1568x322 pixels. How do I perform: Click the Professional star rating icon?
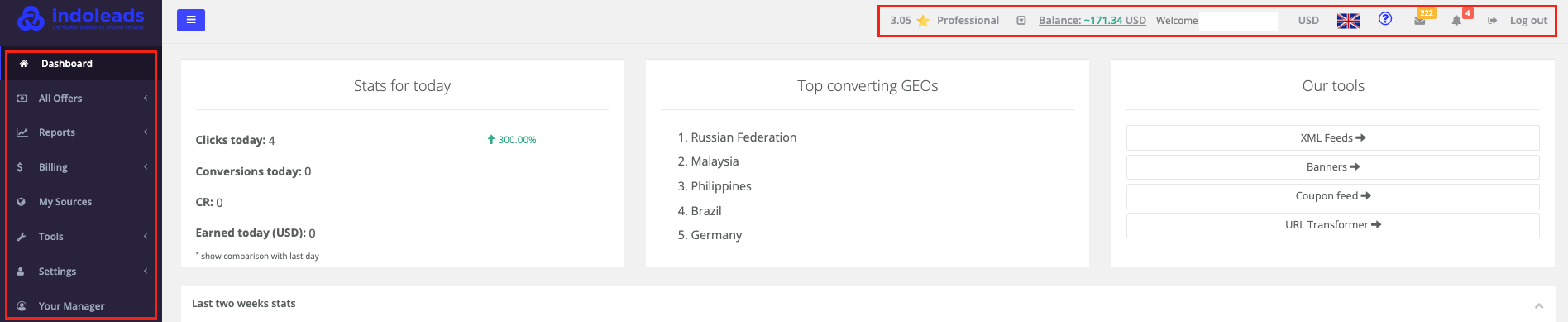[923, 21]
